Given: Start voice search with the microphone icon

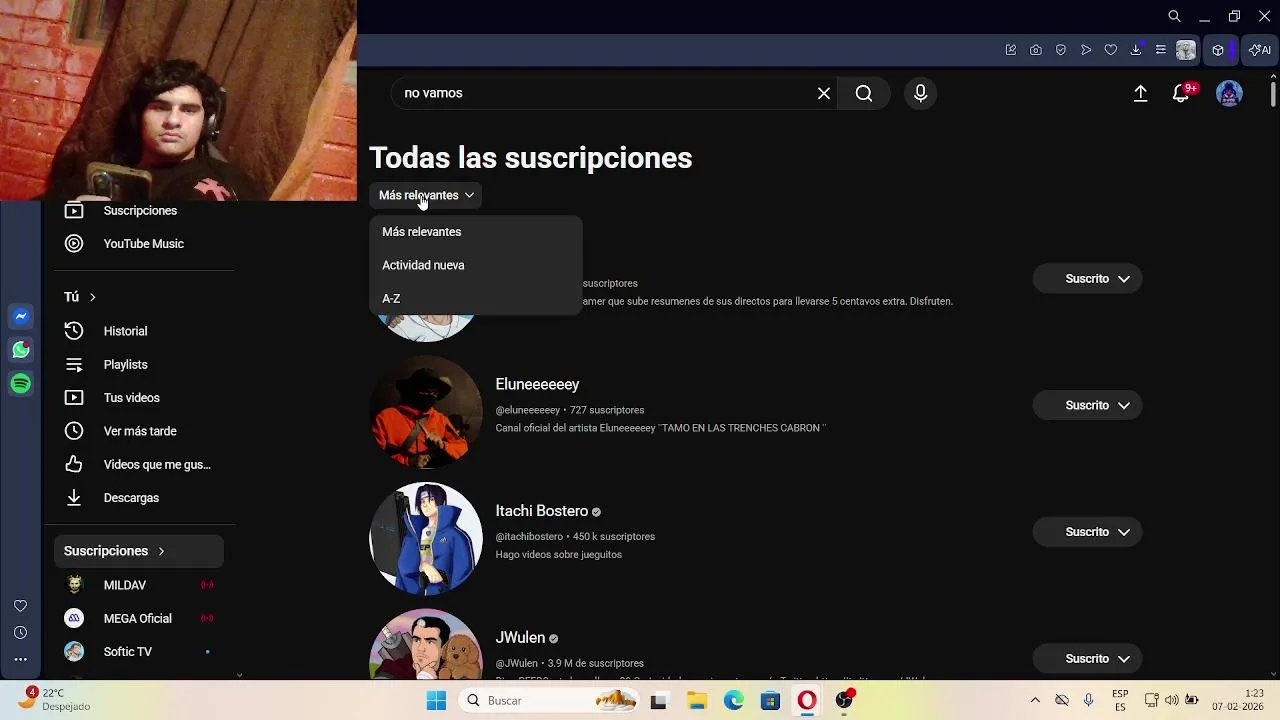Looking at the screenshot, I should [921, 93].
